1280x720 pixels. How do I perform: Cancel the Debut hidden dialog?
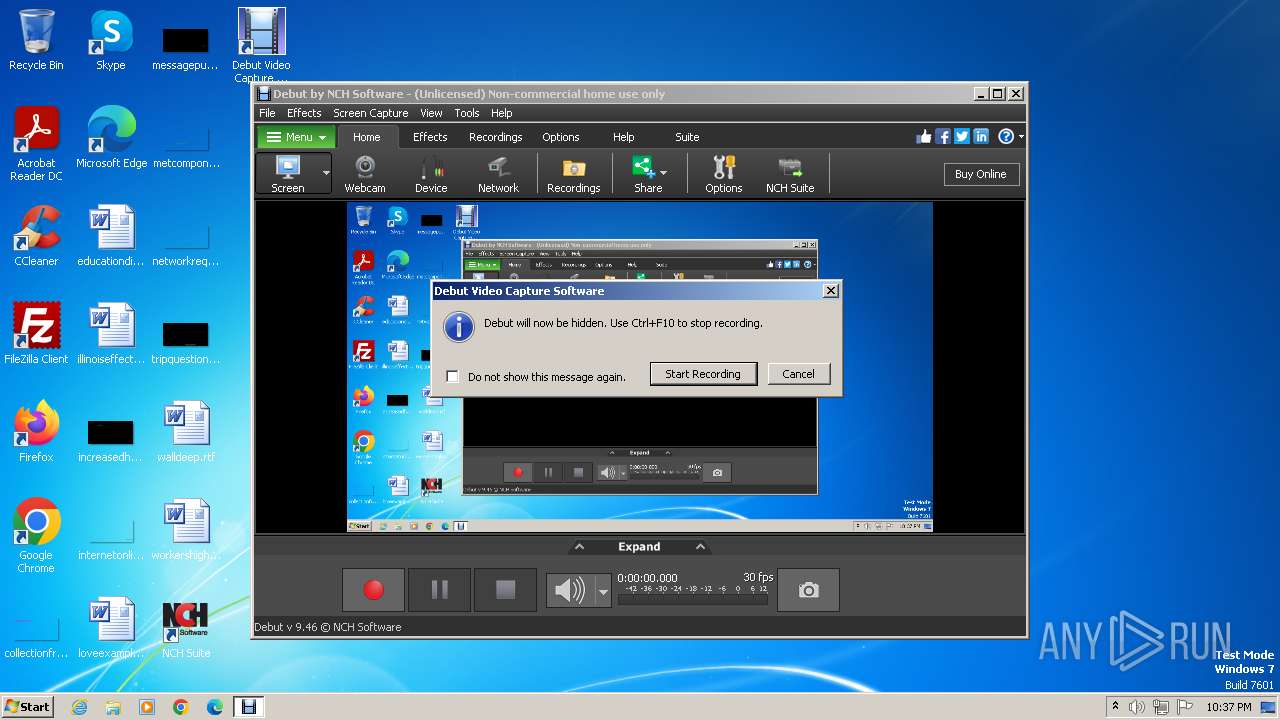[798, 374]
